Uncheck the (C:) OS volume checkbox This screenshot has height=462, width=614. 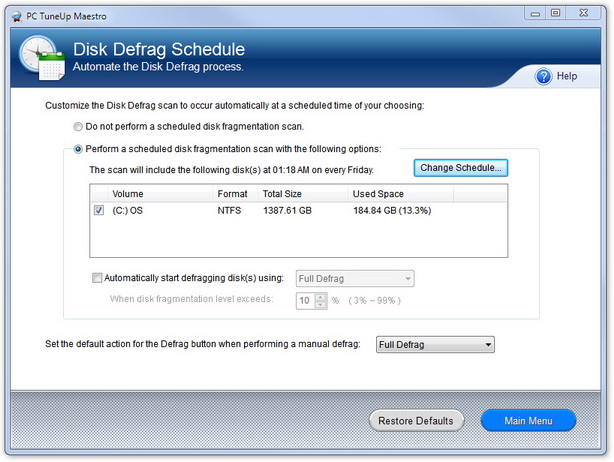coord(99,211)
